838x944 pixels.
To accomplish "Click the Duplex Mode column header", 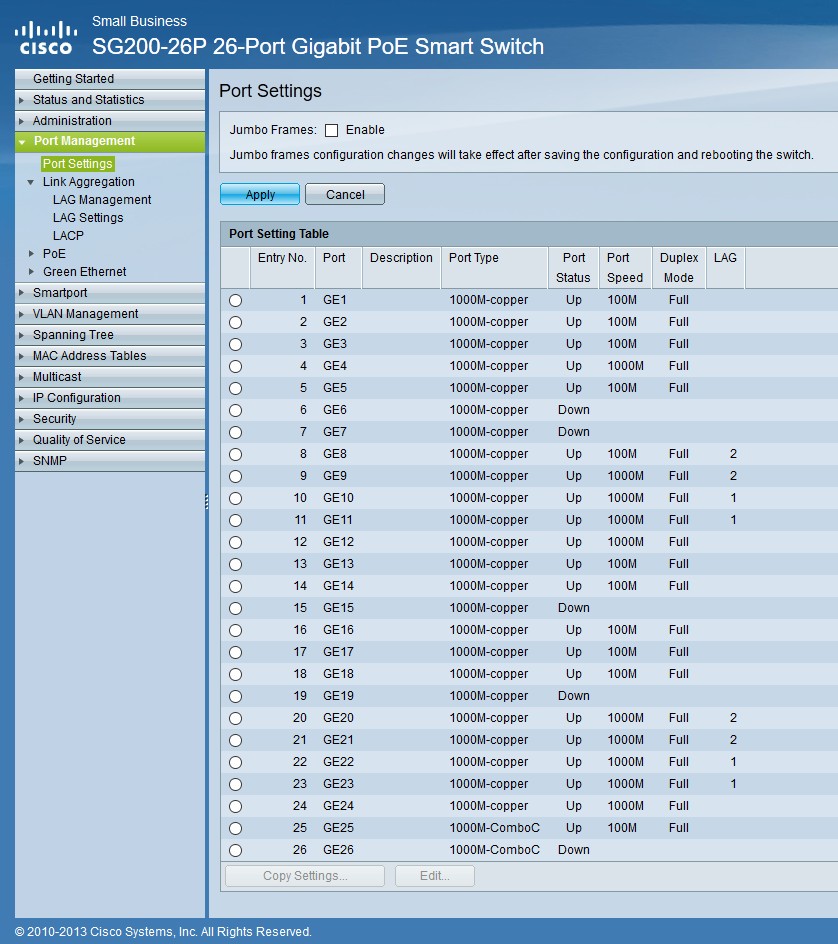I will pos(679,268).
